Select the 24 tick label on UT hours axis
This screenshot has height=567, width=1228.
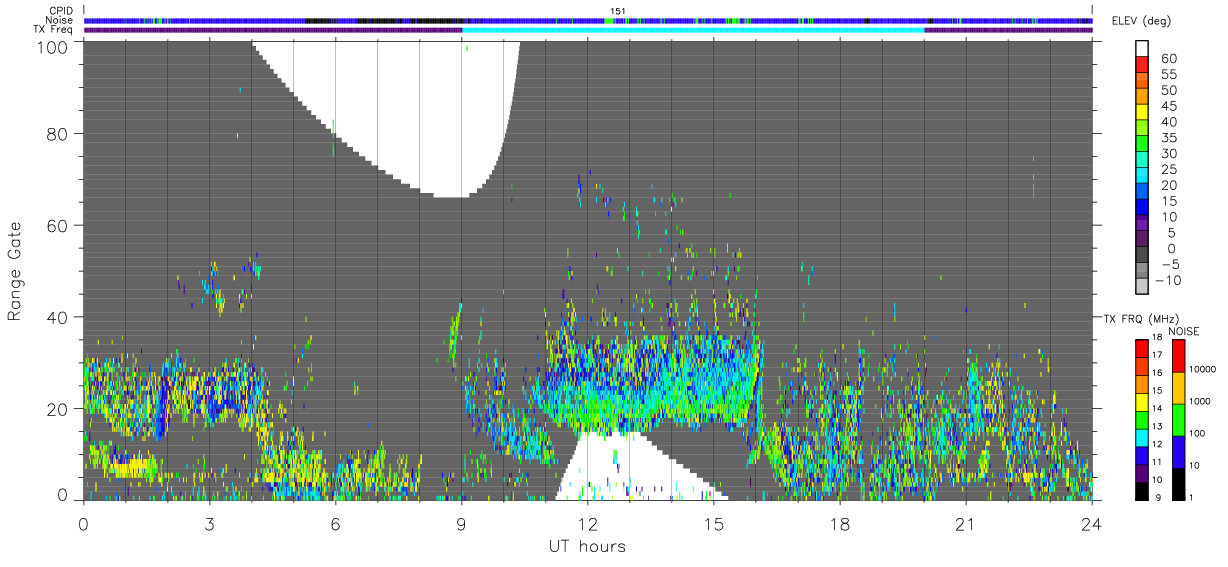pyautogui.click(x=1092, y=524)
